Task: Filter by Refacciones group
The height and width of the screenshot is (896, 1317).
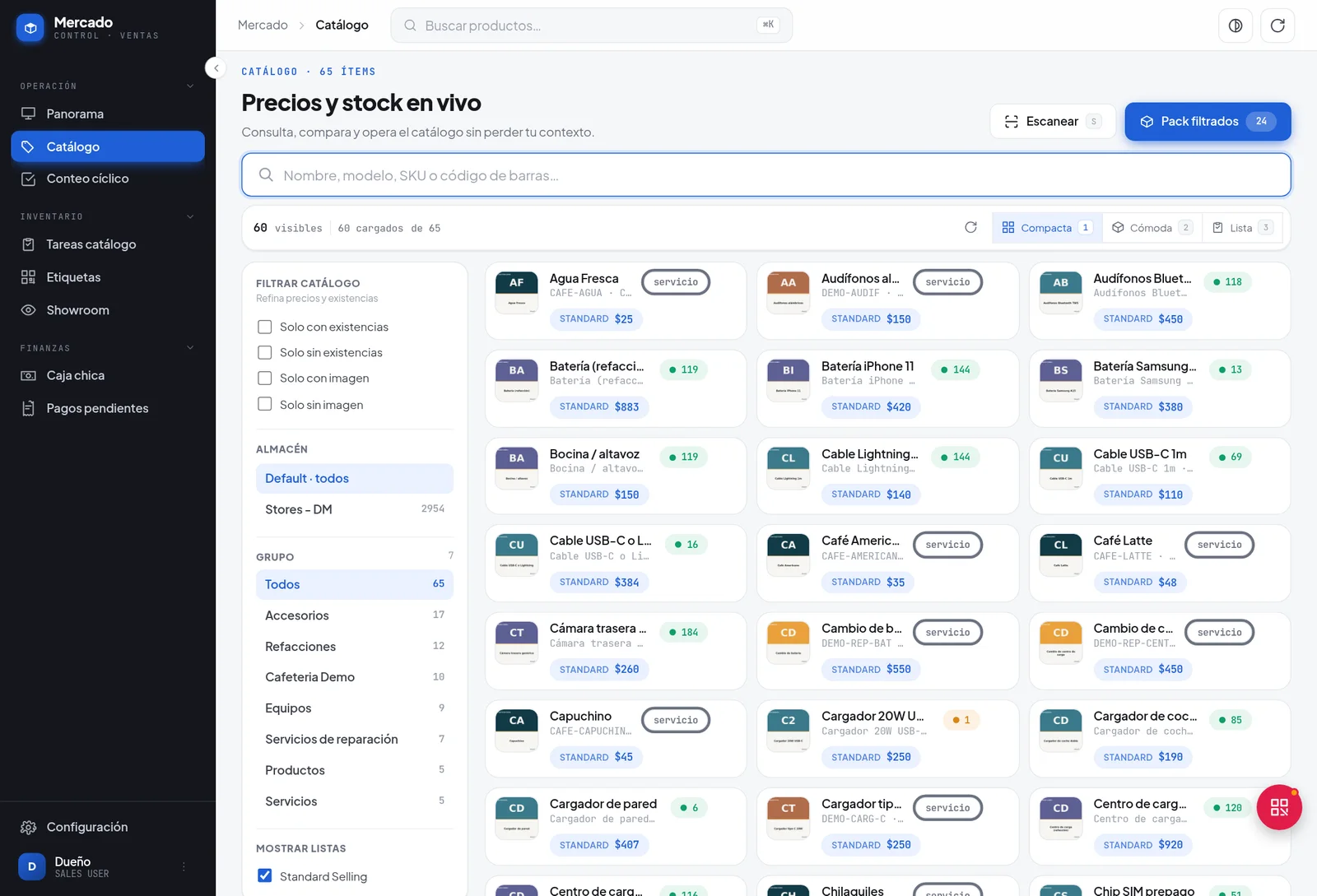Action: [355, 647]
